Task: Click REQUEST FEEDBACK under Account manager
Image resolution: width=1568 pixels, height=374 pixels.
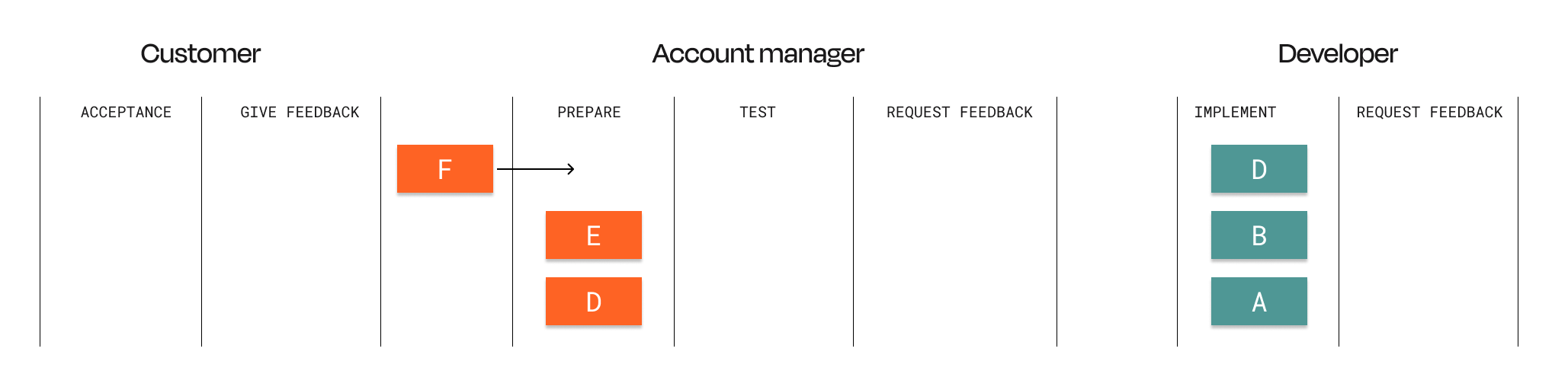Action: click(x=959, y=112)
